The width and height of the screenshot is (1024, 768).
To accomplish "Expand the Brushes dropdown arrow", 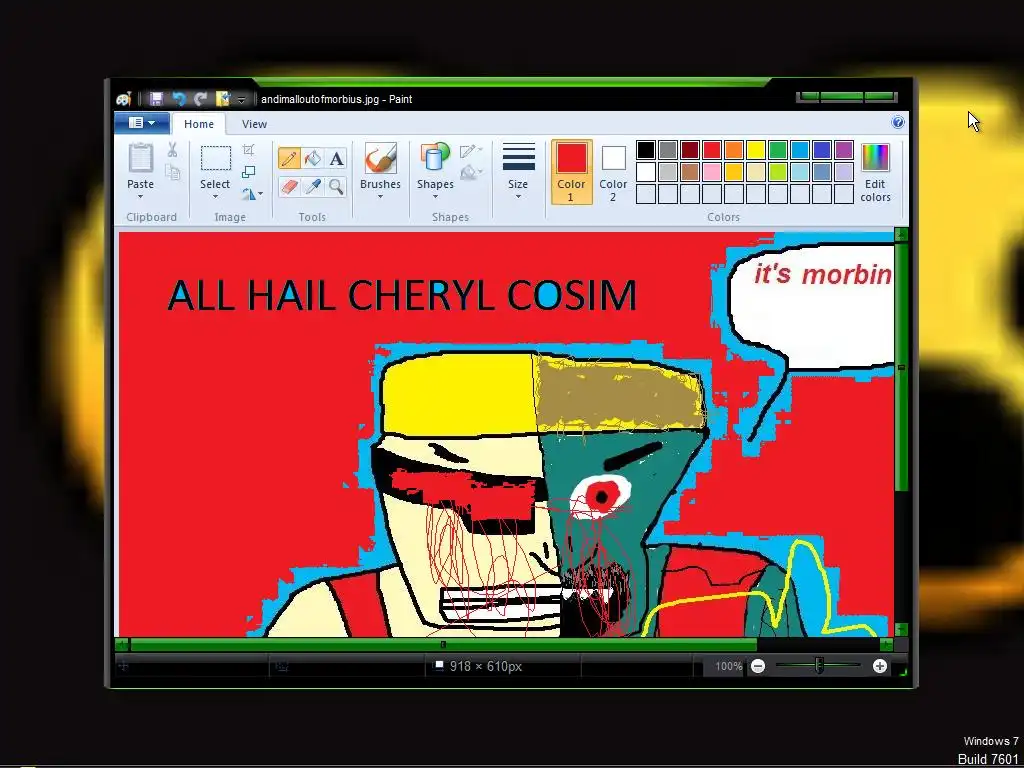I will pyautogui.click(x=380, y=197).
